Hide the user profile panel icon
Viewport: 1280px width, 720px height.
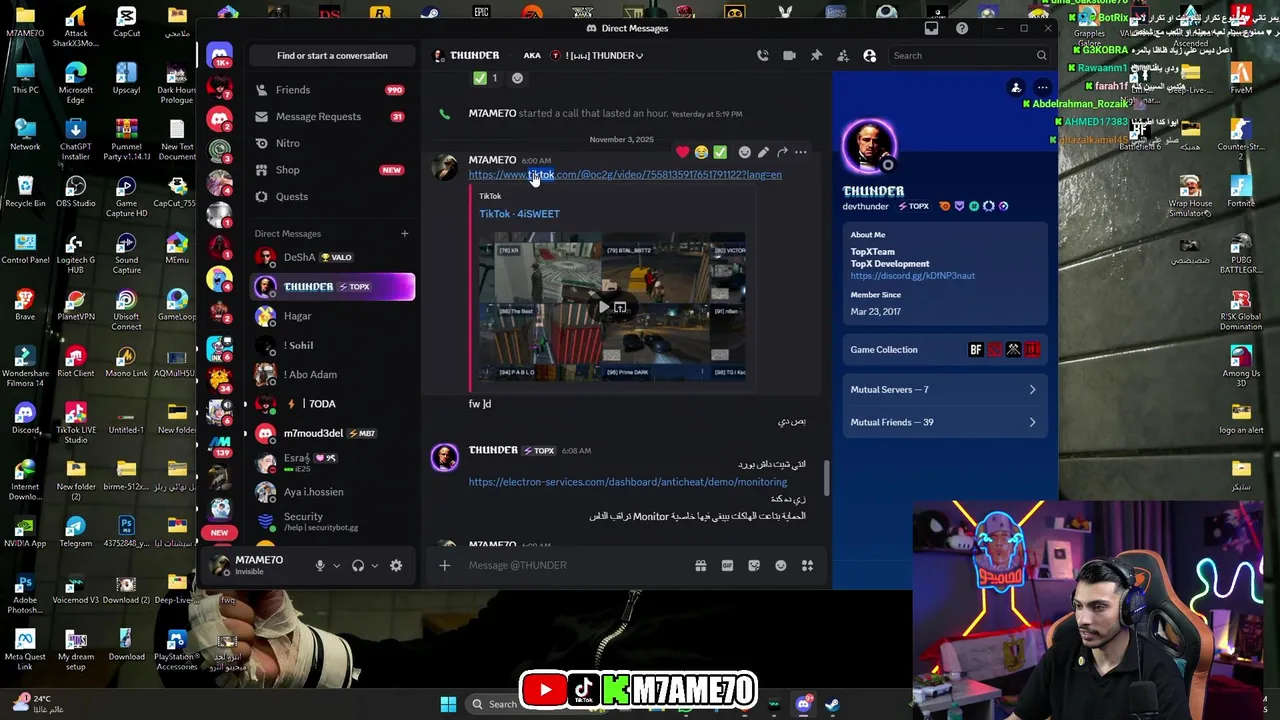[x=869, y=56]
